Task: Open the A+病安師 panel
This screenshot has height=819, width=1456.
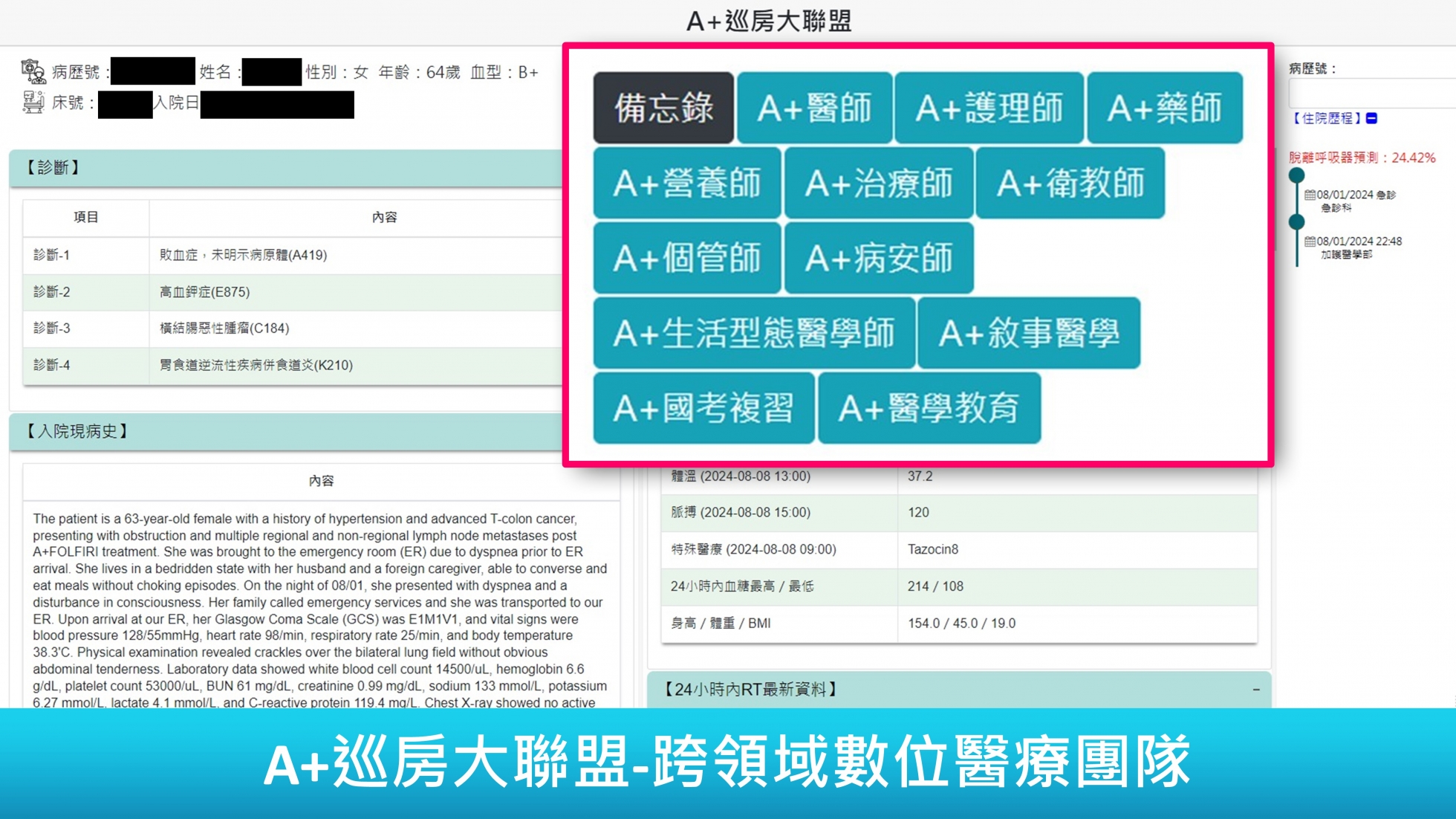Action: (879, 258)
